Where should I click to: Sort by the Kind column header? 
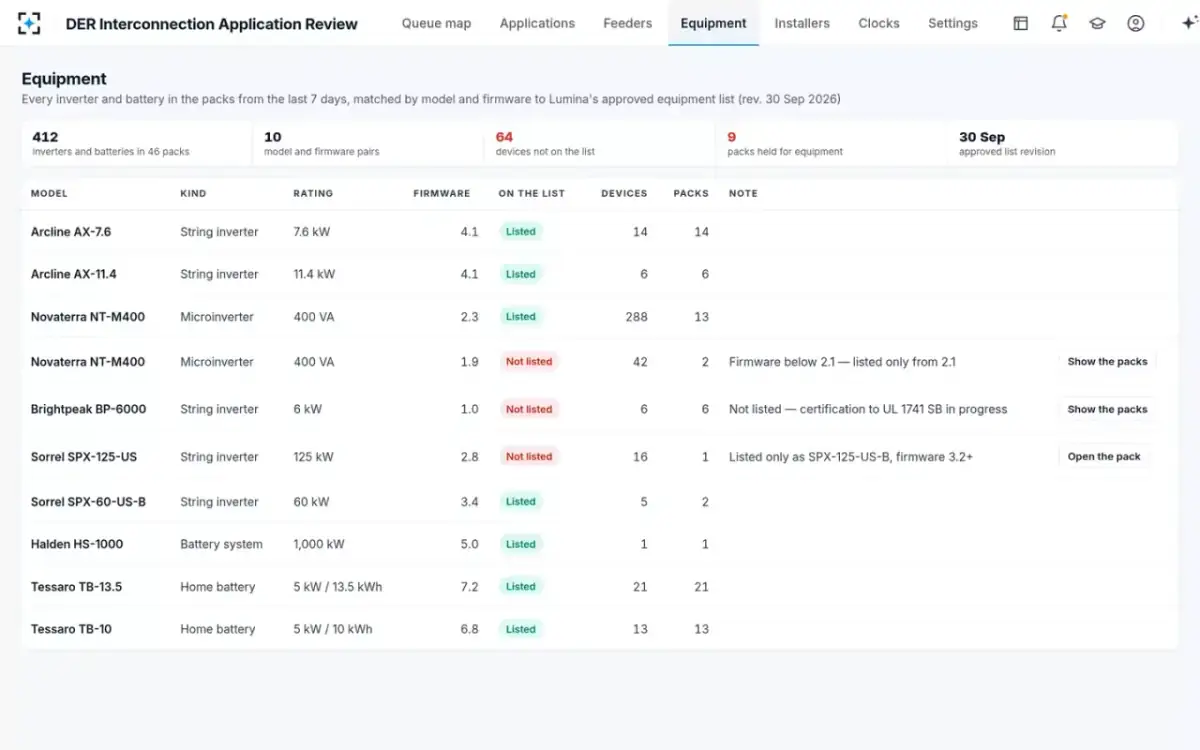pos(191,193)
